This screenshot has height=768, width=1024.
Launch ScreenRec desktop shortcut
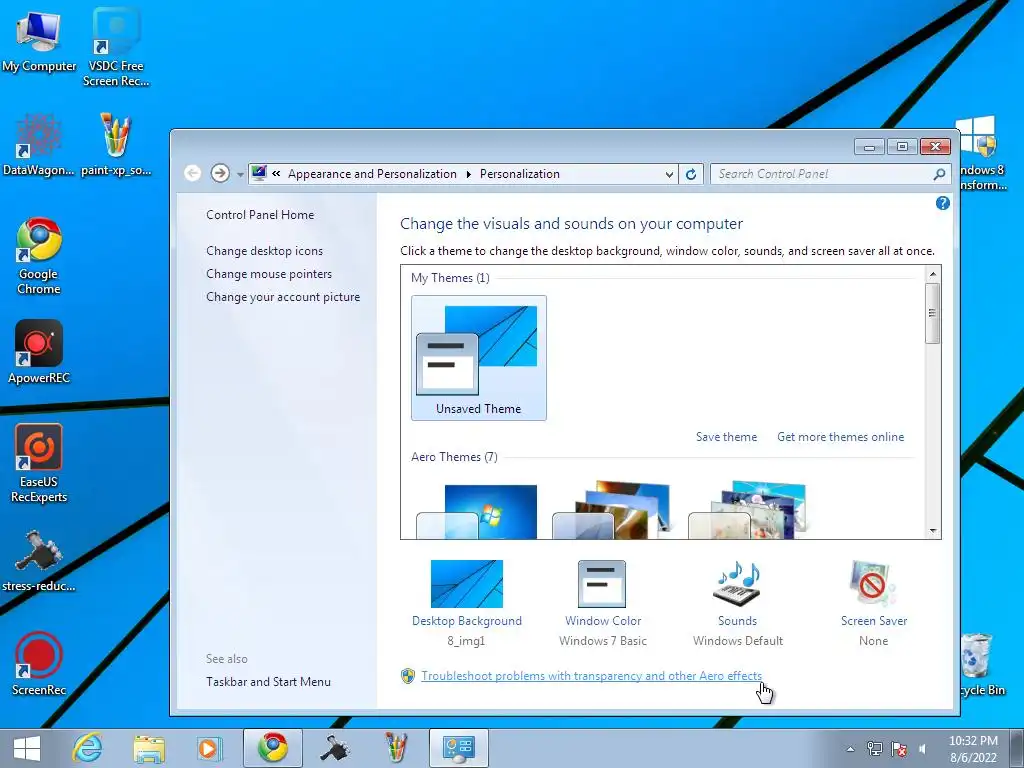pos(39,664)
